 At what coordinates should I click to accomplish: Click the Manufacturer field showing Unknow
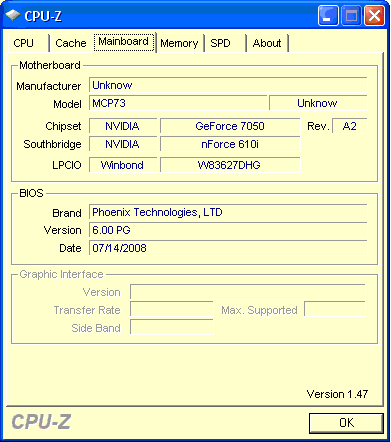[x=228, y=85]
